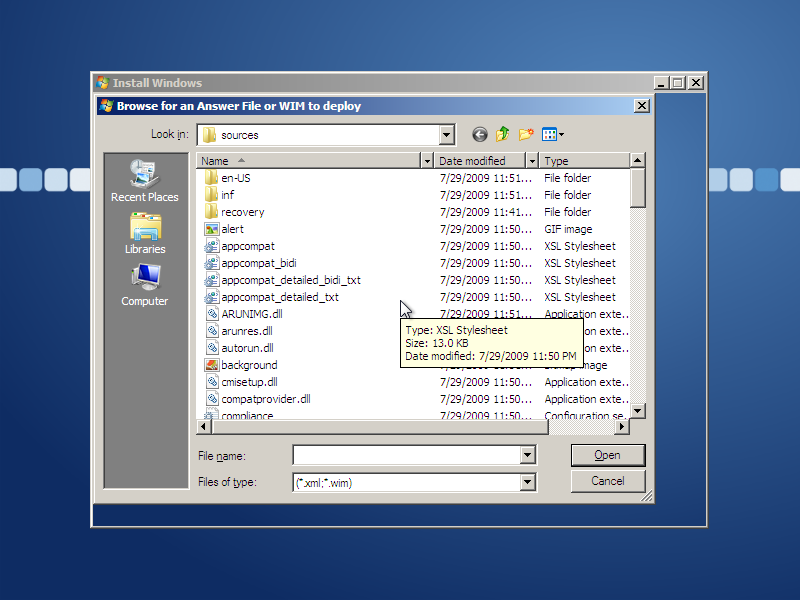
Task: Sort by the Name column header
Action: (x=309, y=161)
